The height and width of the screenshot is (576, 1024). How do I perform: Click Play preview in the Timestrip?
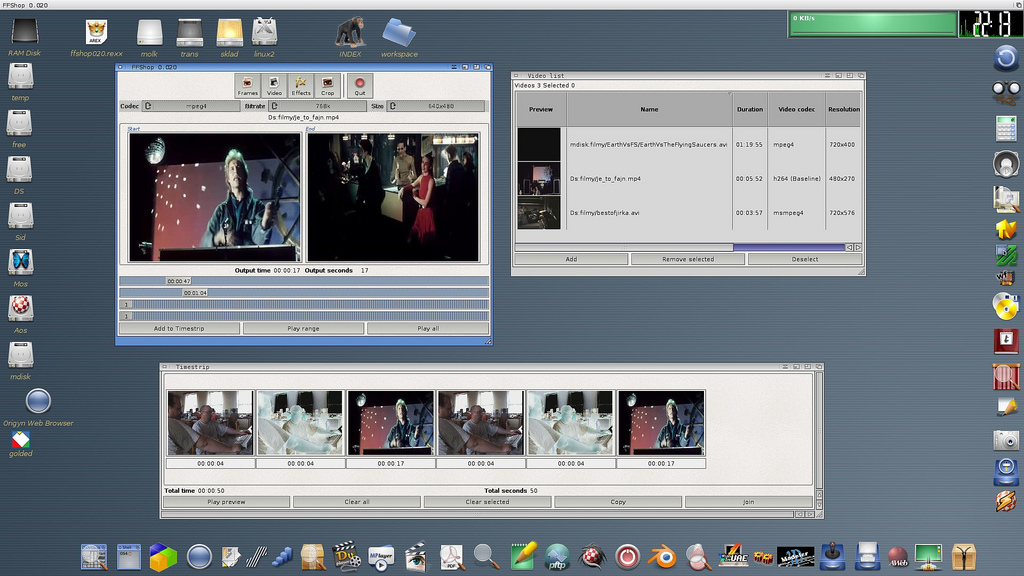(226, 502)
